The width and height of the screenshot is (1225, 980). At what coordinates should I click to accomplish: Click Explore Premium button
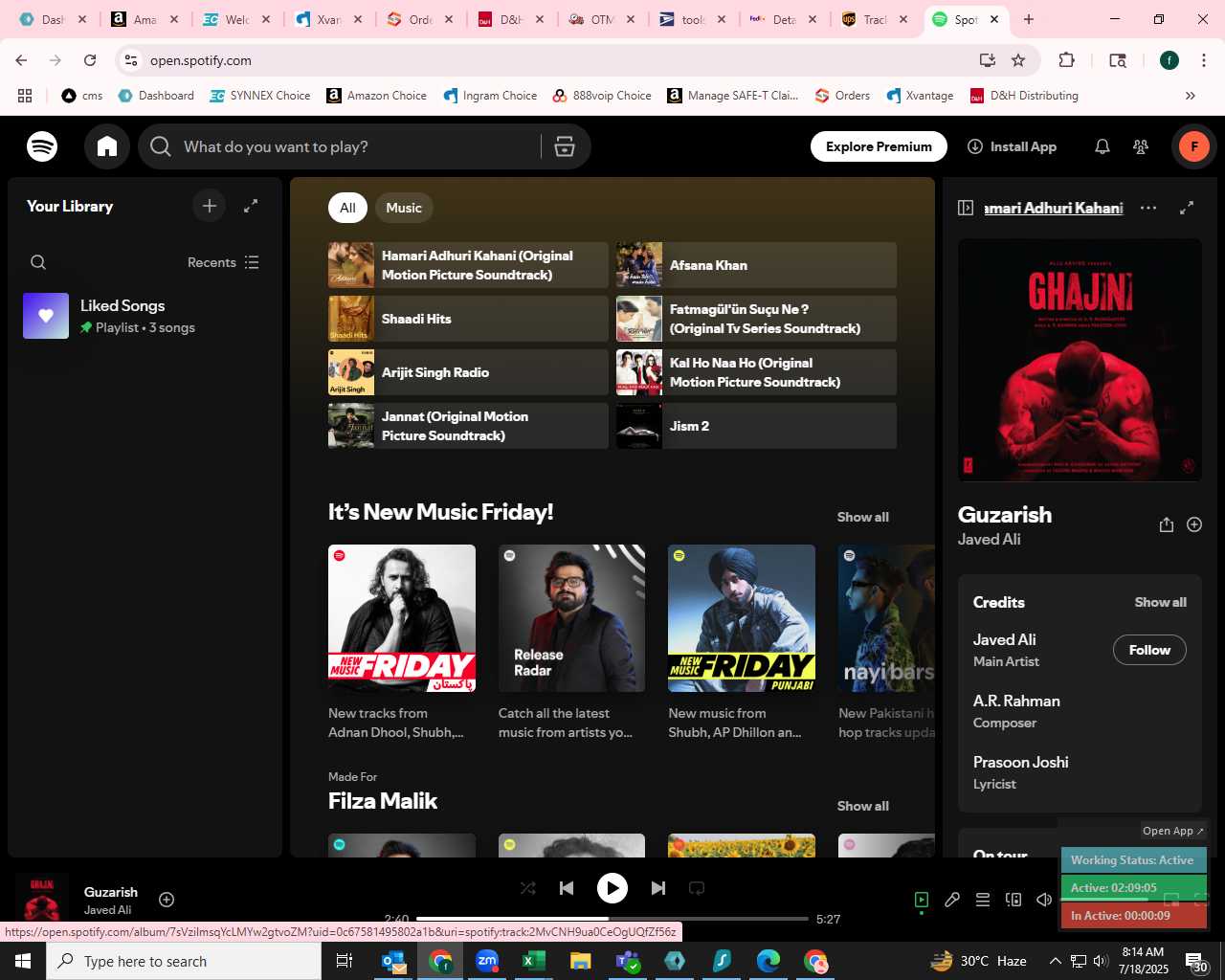tap(879, 146)
